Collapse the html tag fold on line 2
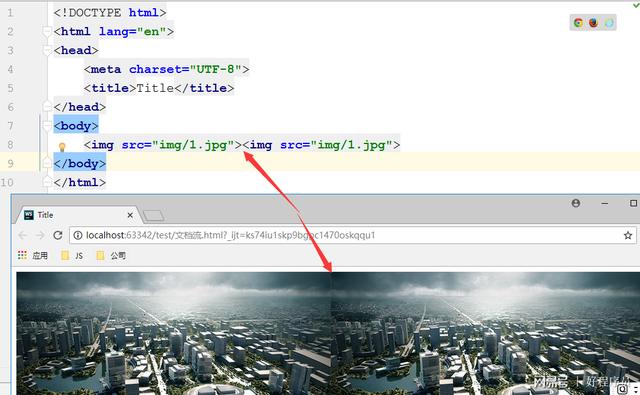The image size is (640, 395). (x=47, y=31)
